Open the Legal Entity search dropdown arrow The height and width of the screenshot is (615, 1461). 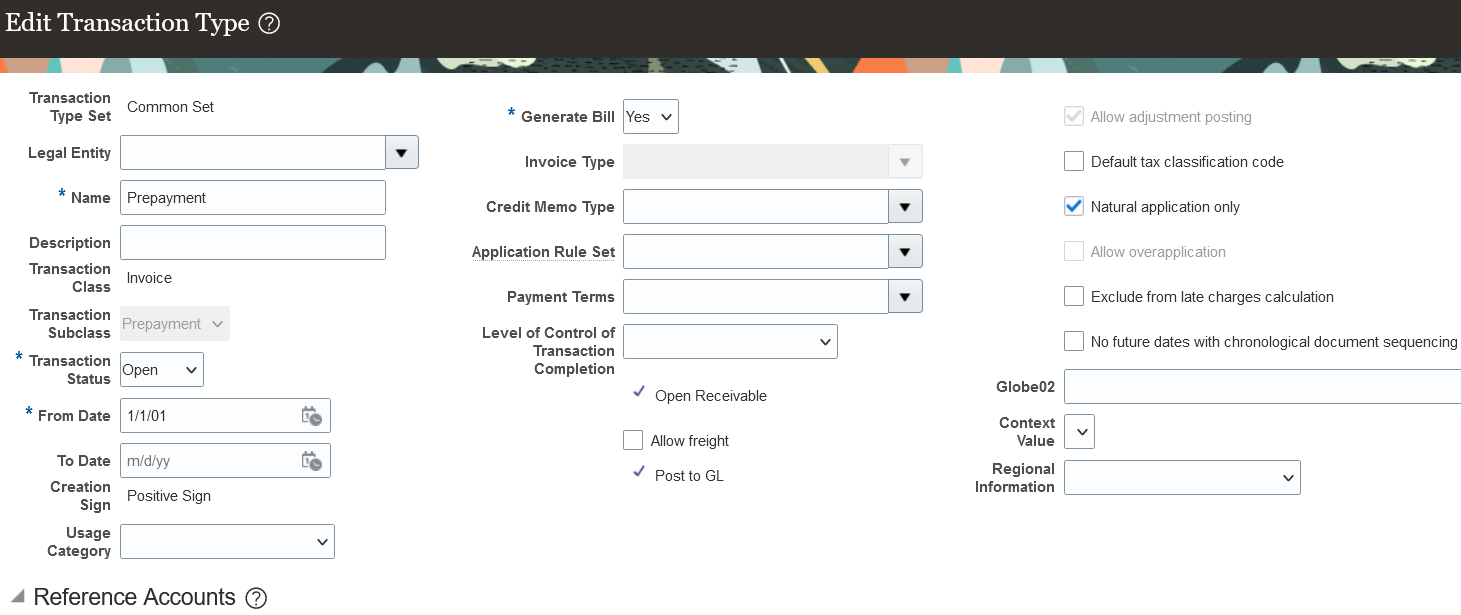[x=401, y=152]
